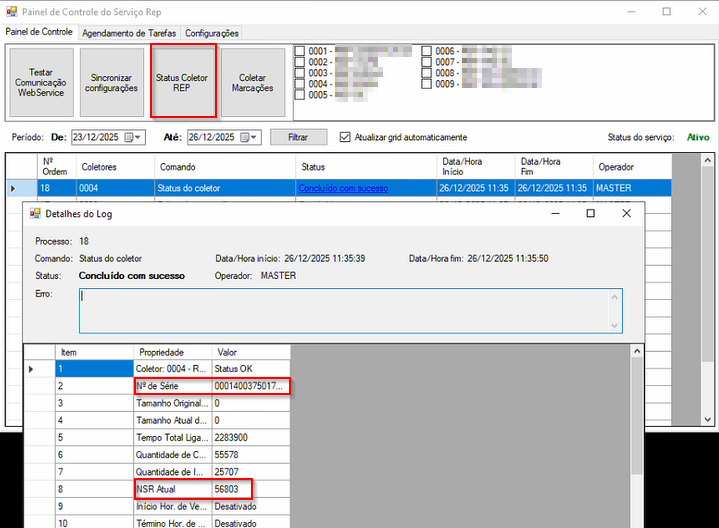Enable the collector 0004 checkbox
Viewport: 719px width, 528px height.
300,84
